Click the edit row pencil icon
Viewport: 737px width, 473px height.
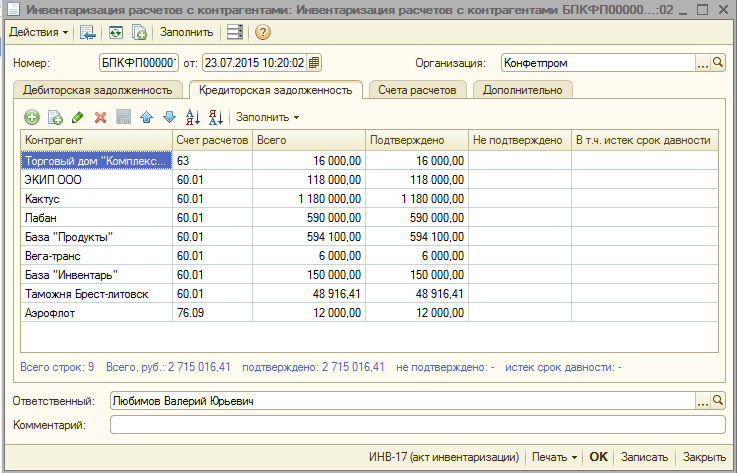[x=78, y=117]
